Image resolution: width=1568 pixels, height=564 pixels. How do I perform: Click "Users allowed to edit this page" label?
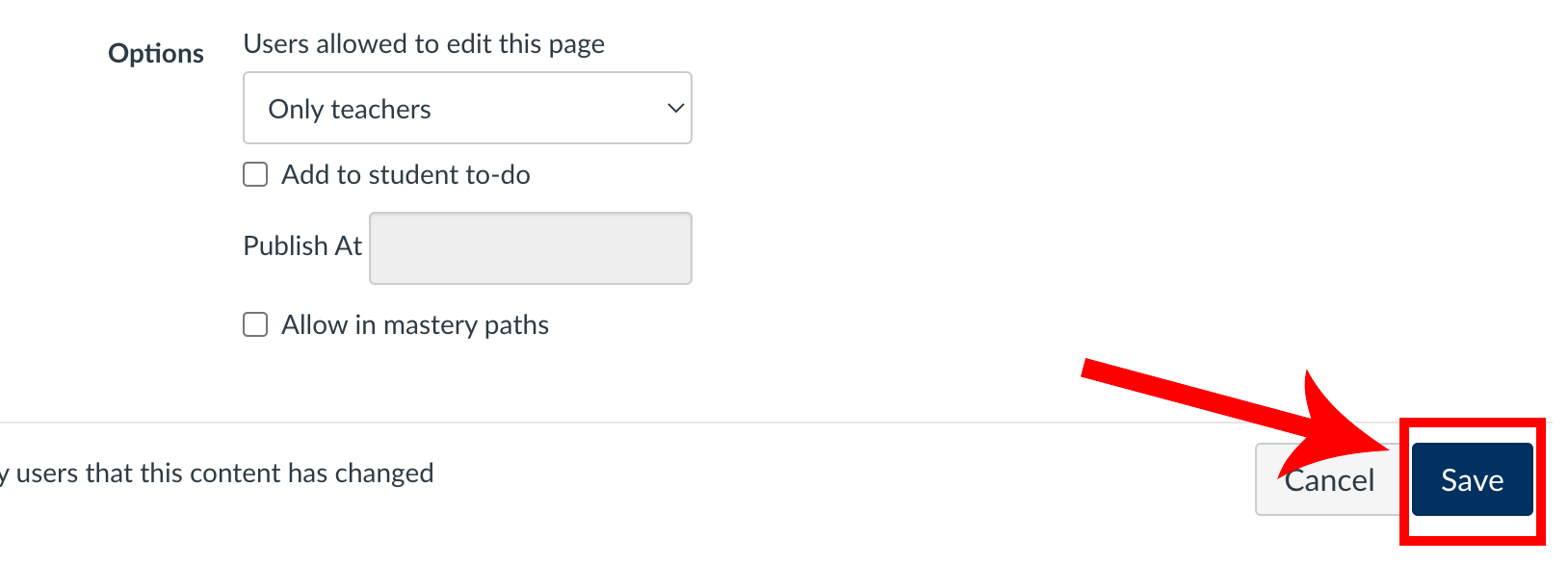click(x=425, y=43)
